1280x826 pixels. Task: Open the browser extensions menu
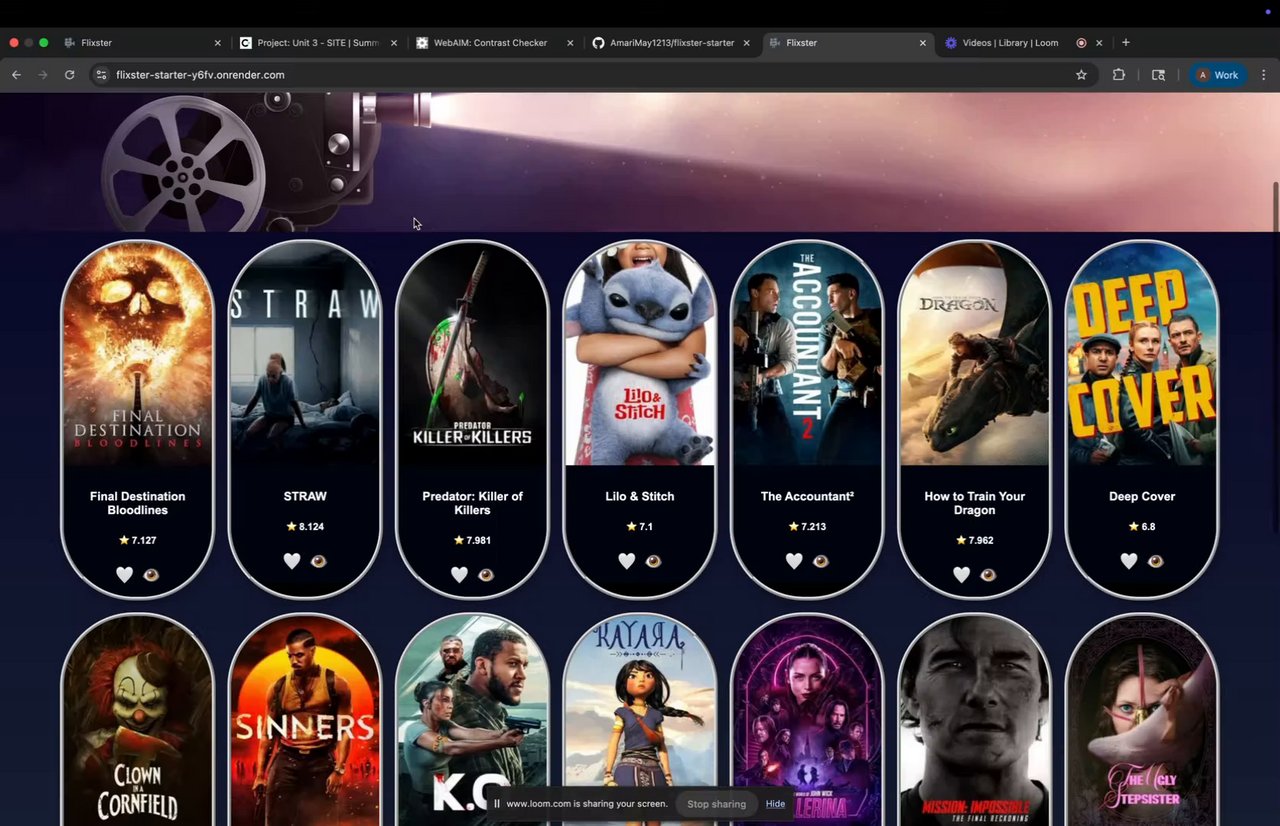1119,75
